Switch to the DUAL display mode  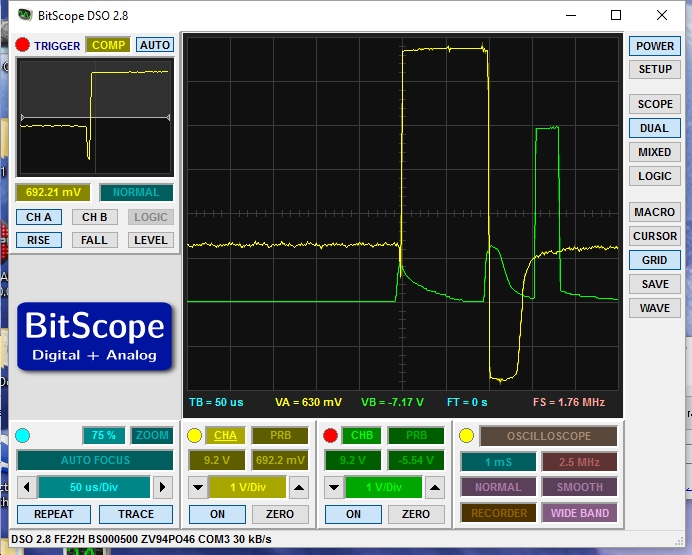(x=654, y=128)
